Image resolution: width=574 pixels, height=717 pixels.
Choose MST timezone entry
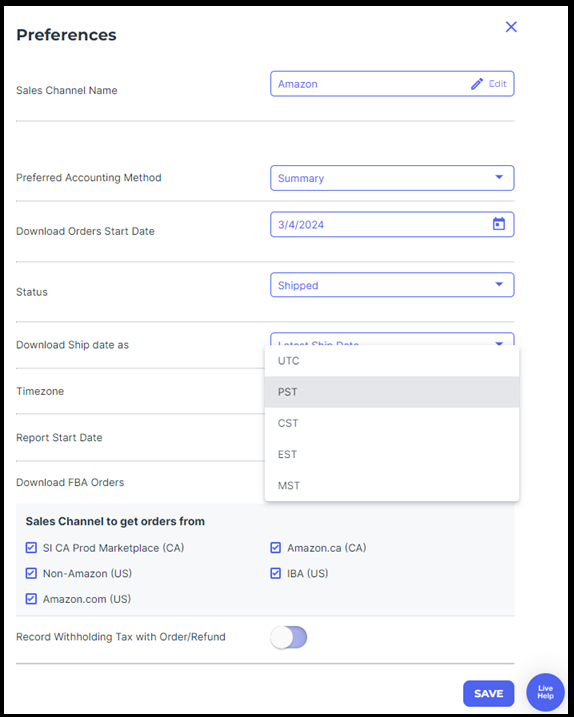(392, 485)
